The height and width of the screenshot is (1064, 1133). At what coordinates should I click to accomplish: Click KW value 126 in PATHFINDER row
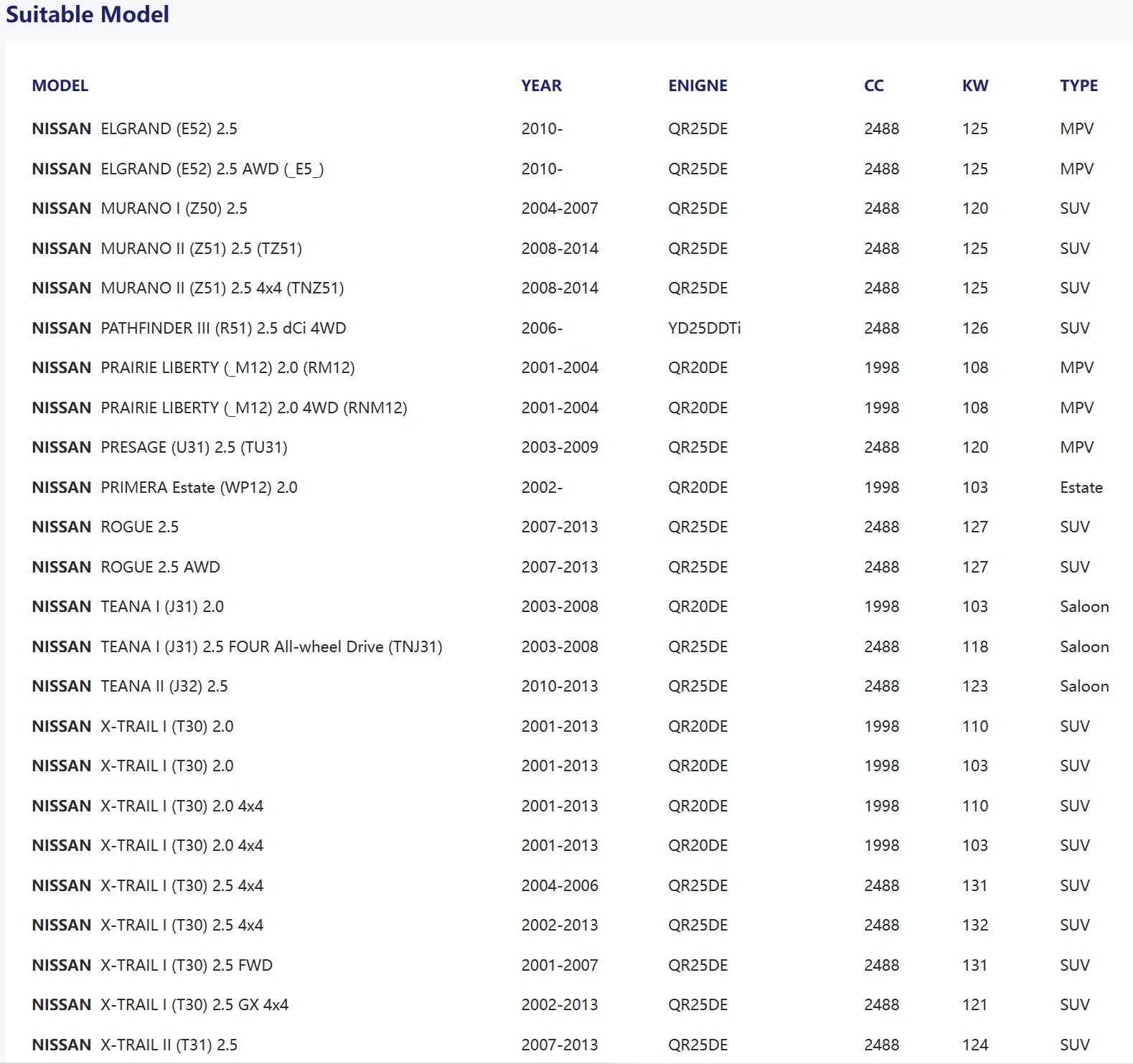(975, 329)
